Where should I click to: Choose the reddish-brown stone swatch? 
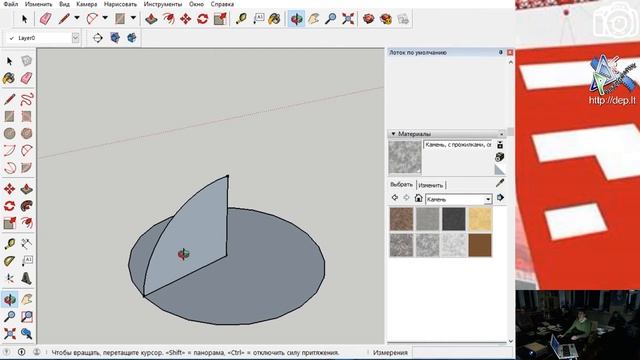[401, 219]
